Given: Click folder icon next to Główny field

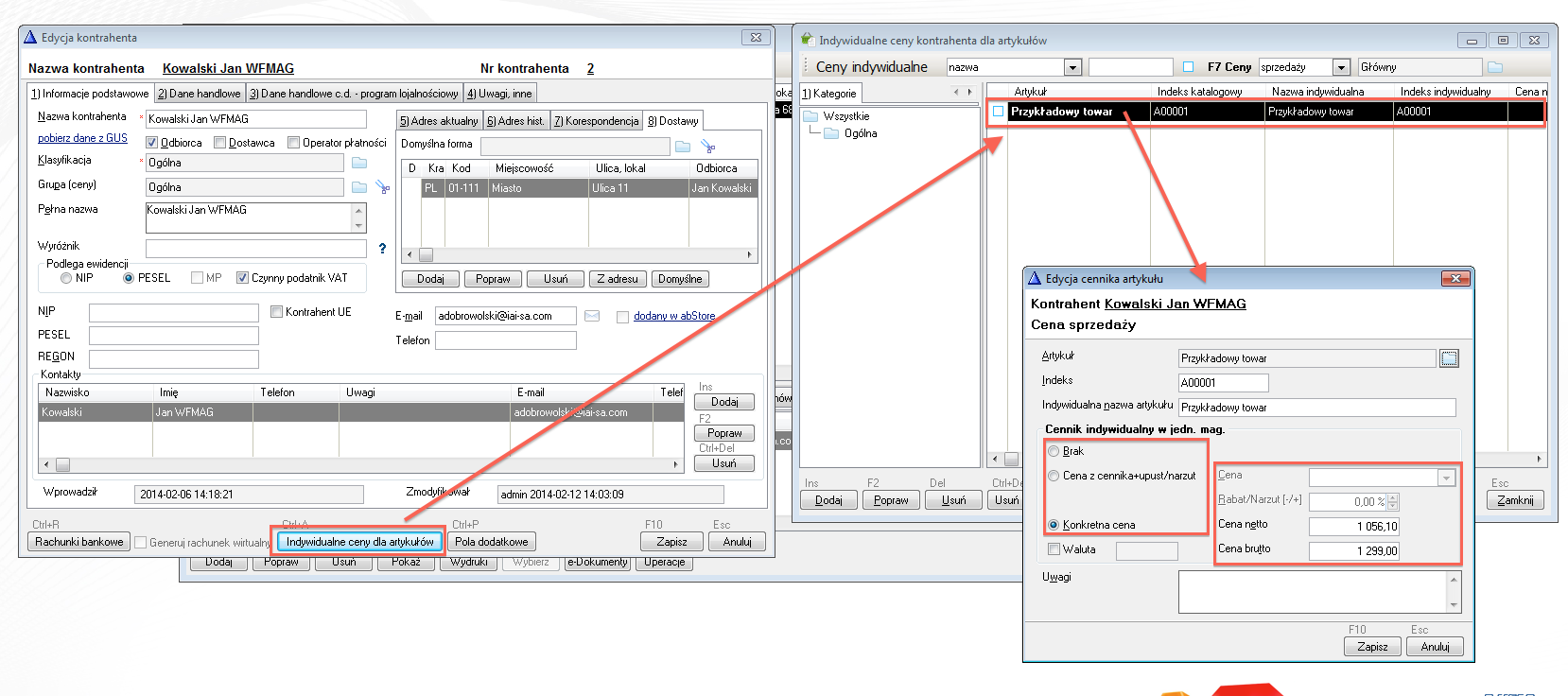Looking at the screenshot, I should pos(1495,67).
